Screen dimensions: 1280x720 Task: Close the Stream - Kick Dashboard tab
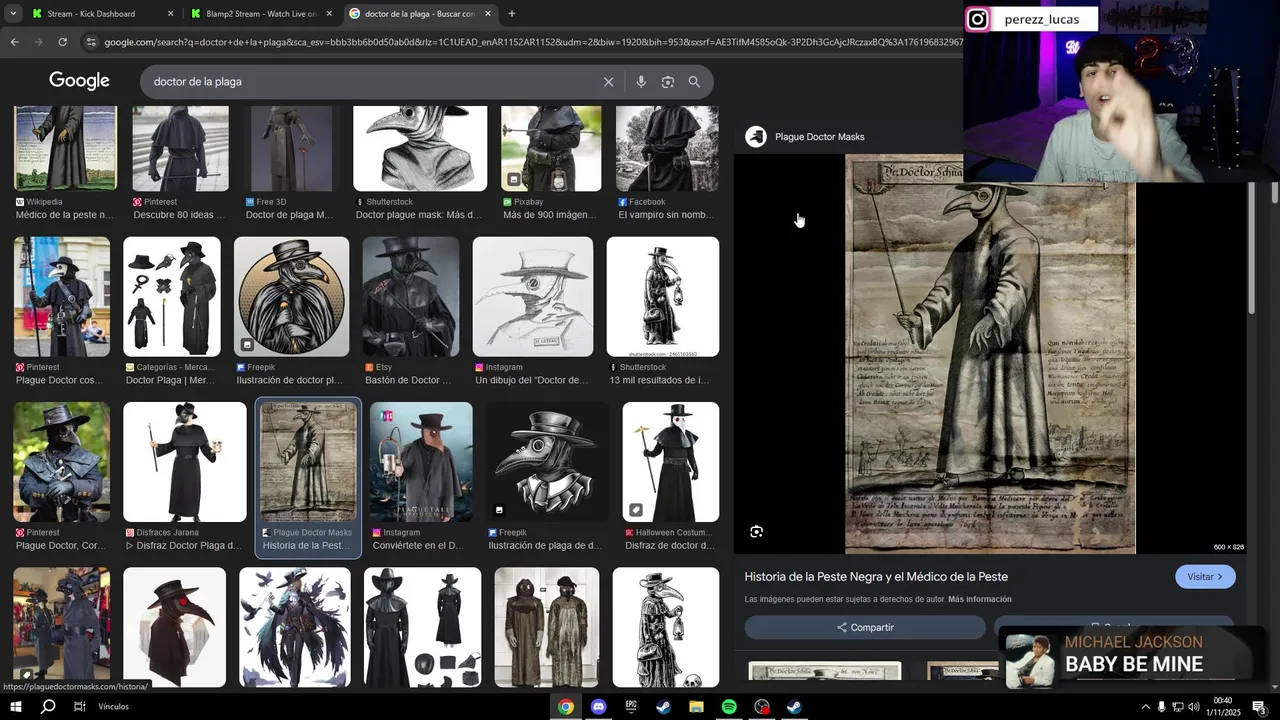[x=170, y=14]
